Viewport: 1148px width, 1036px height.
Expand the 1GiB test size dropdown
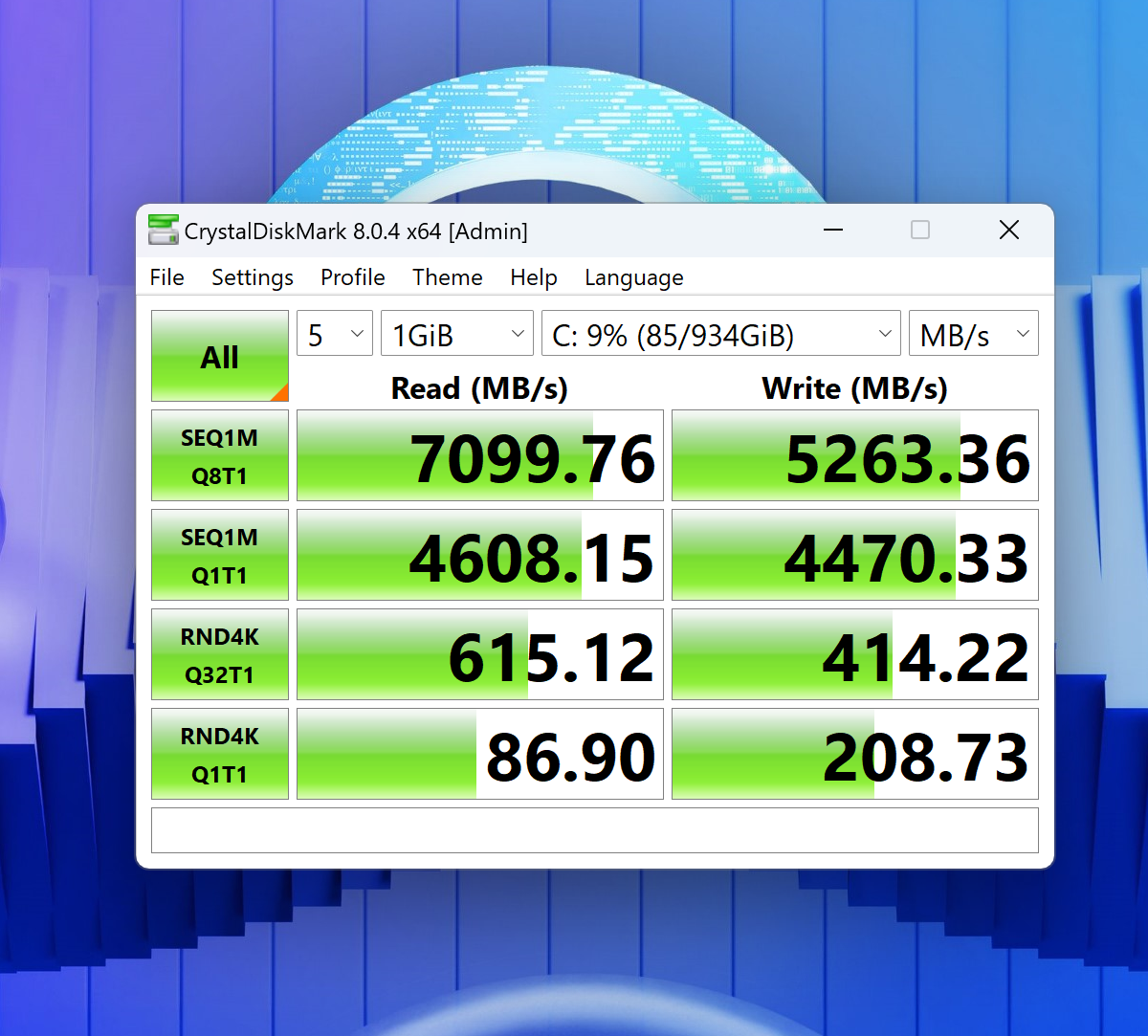pos(457,334)
